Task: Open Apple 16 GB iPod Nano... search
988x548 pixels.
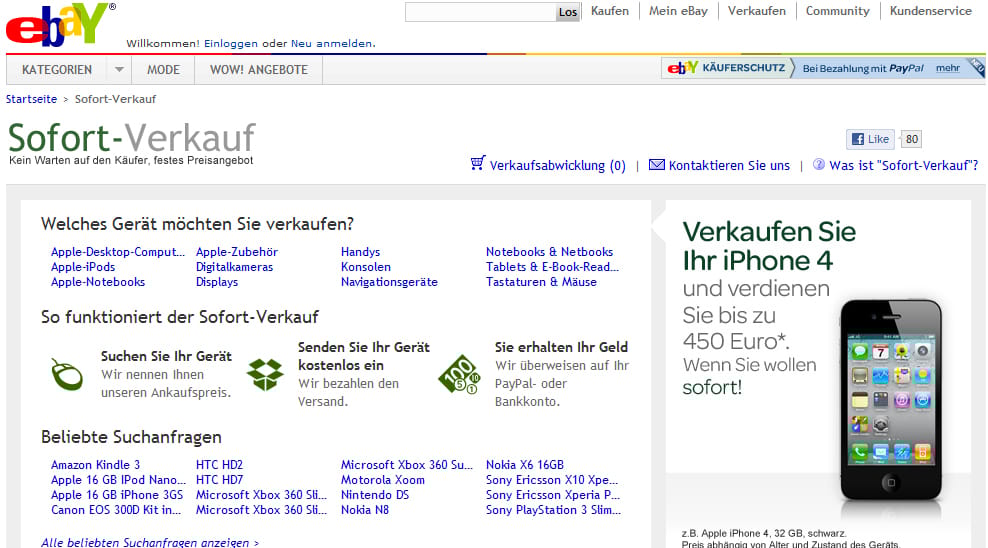Action: point(118,480)
